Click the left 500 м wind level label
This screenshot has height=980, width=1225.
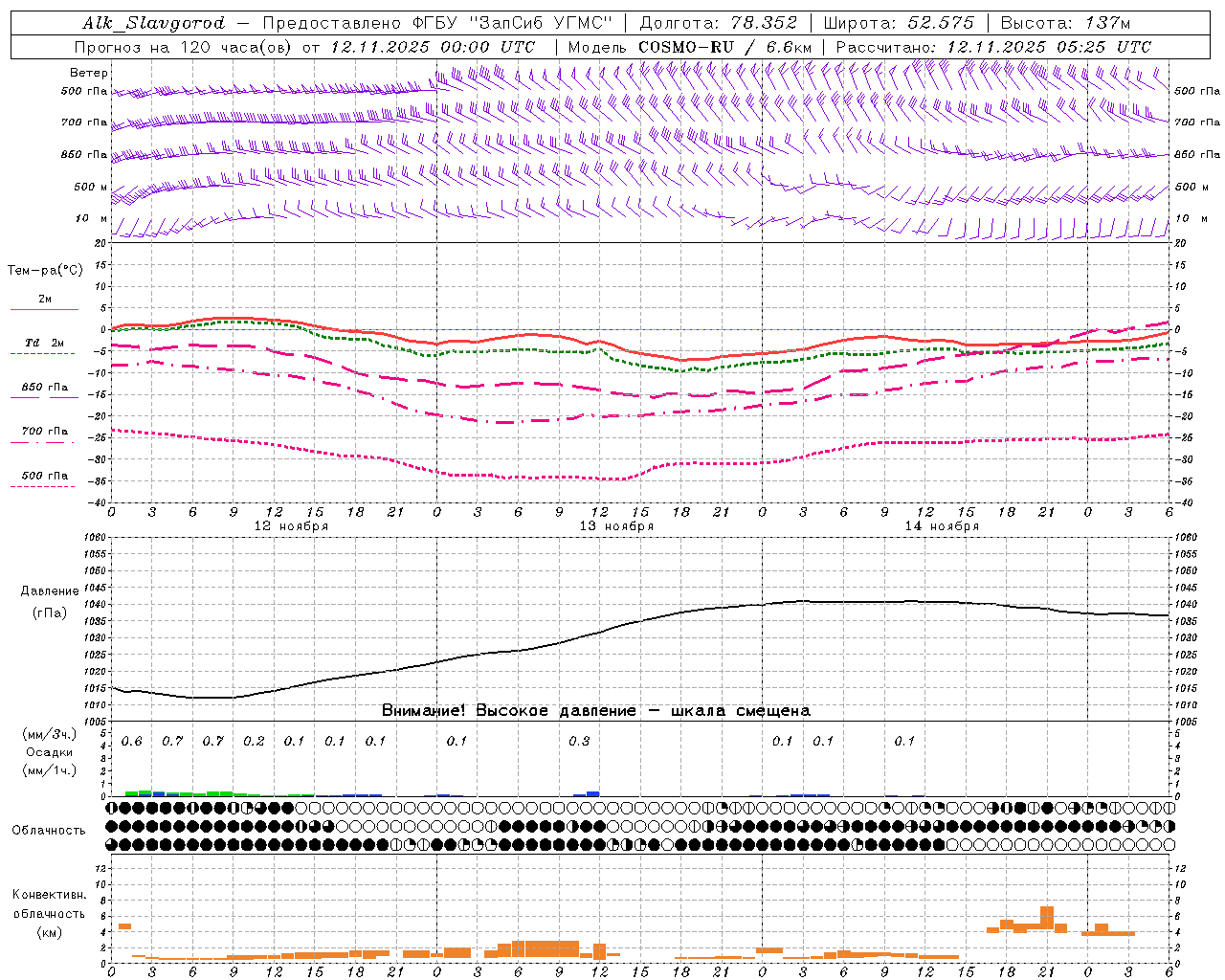(x=91, y=187)
